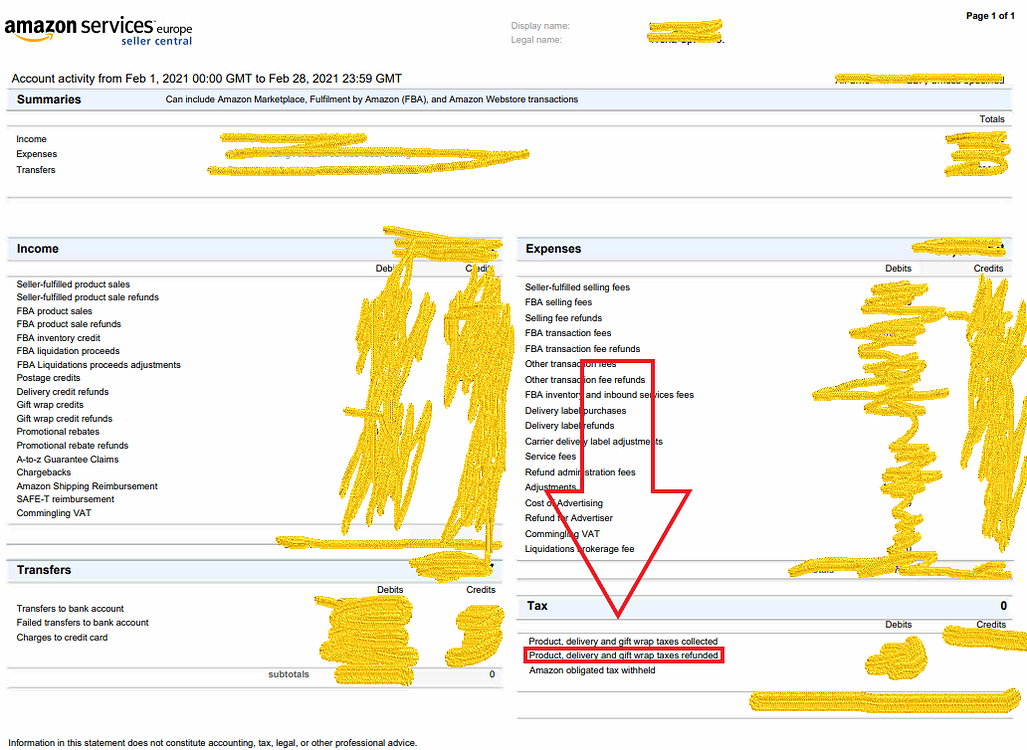The width and height of the screenshot is (1027, 750).
Task: Select the Totals column header
Action: tap(991, 119)
